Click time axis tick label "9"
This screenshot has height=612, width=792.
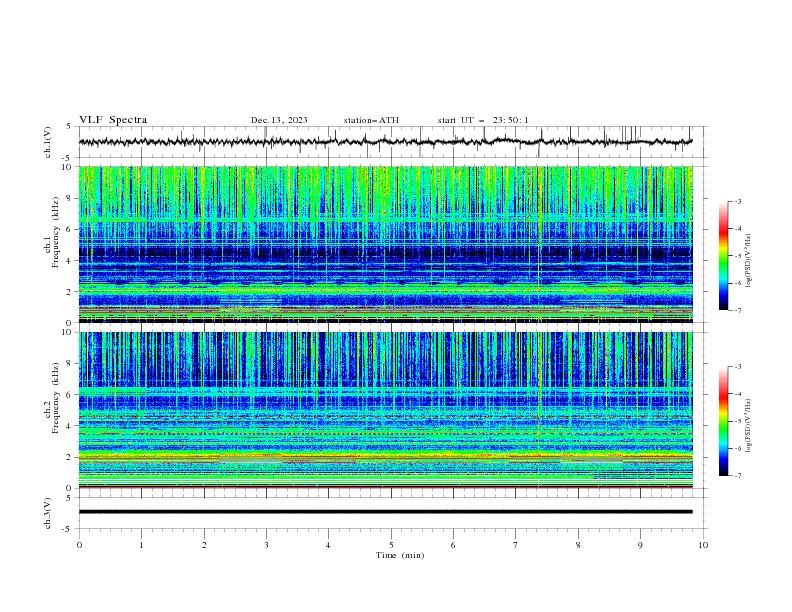pyautogui.click(x=640, y=545)
